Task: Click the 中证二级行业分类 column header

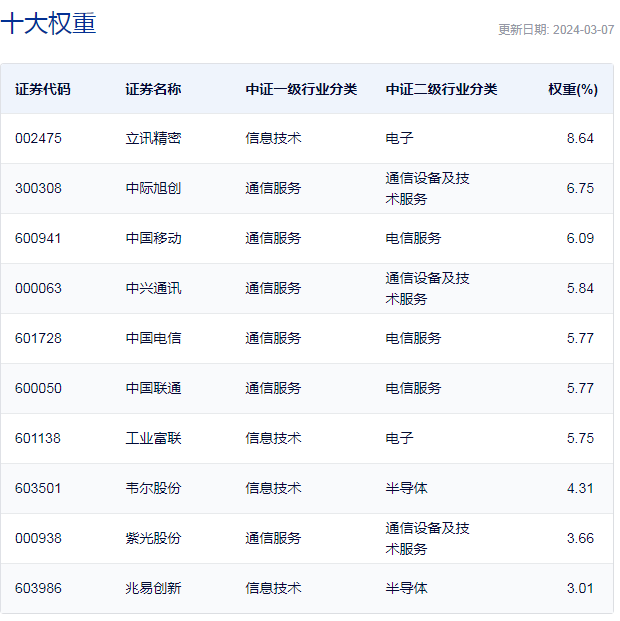Action: (x=441, y=89)
